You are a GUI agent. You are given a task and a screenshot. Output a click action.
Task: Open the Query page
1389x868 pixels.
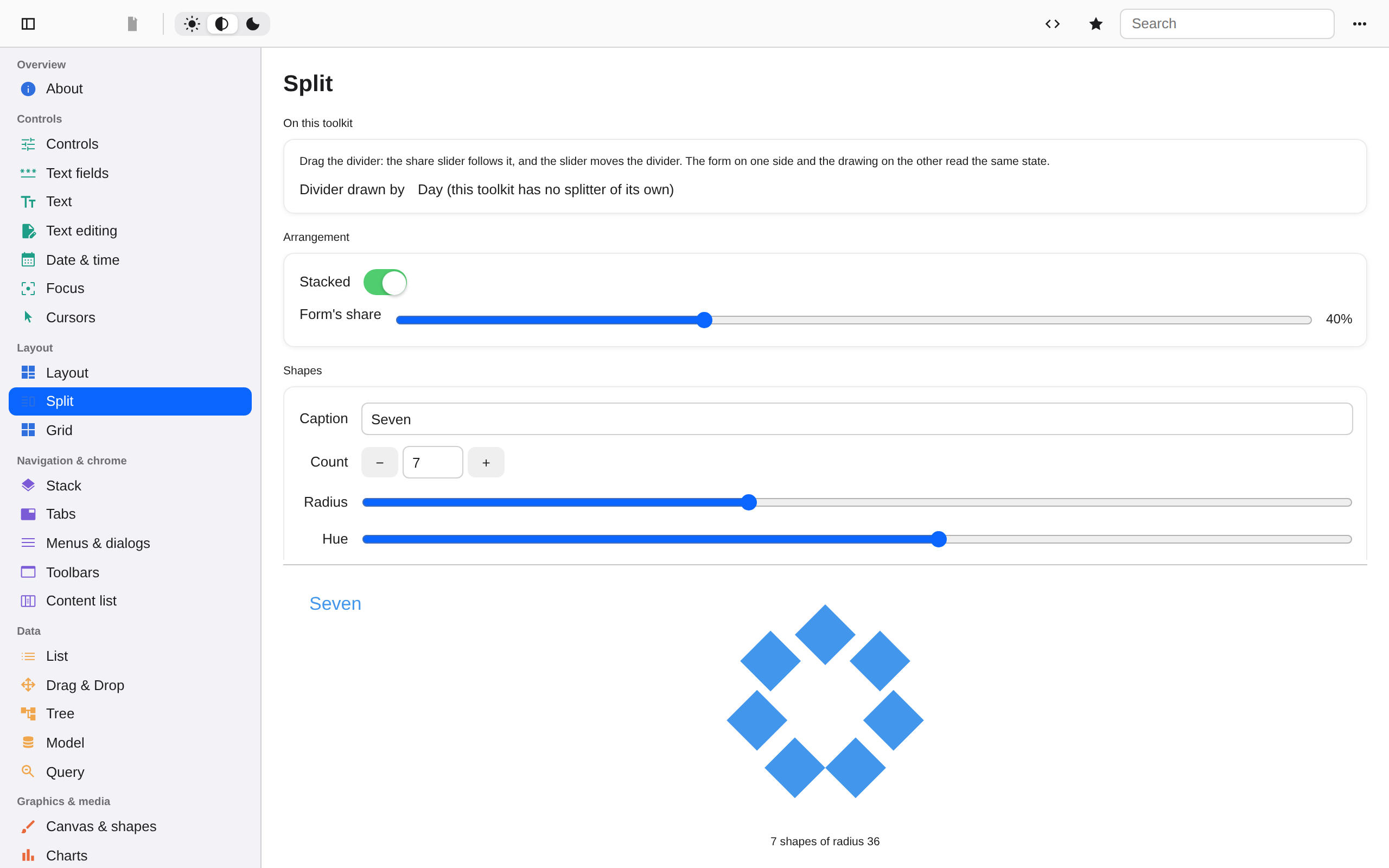130,771
